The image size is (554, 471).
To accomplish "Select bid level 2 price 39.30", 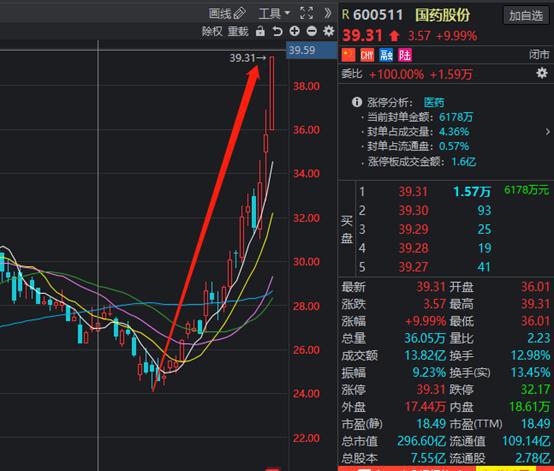I will [x=413, y=211].
